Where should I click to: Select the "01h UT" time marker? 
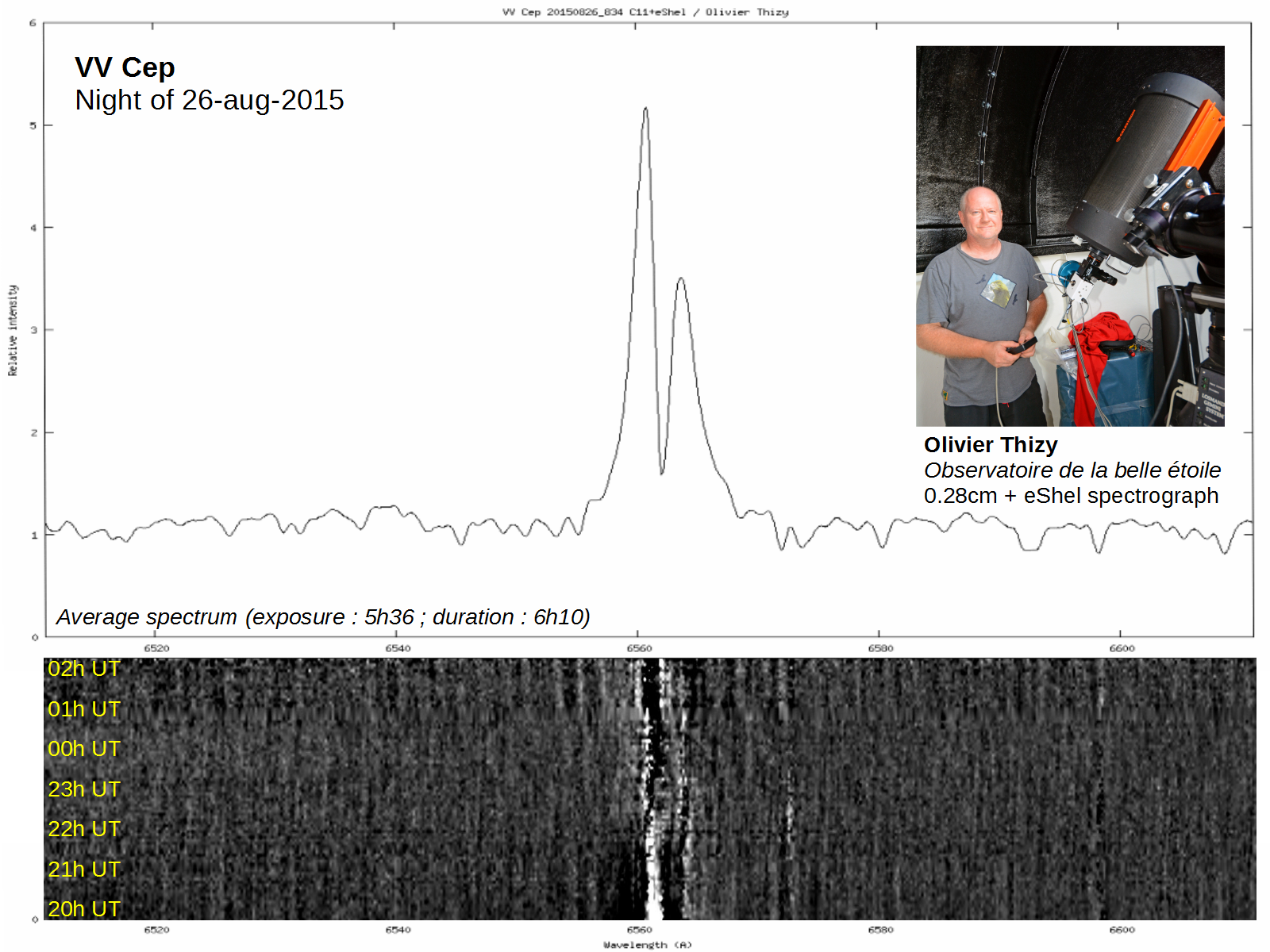[83, 709]
